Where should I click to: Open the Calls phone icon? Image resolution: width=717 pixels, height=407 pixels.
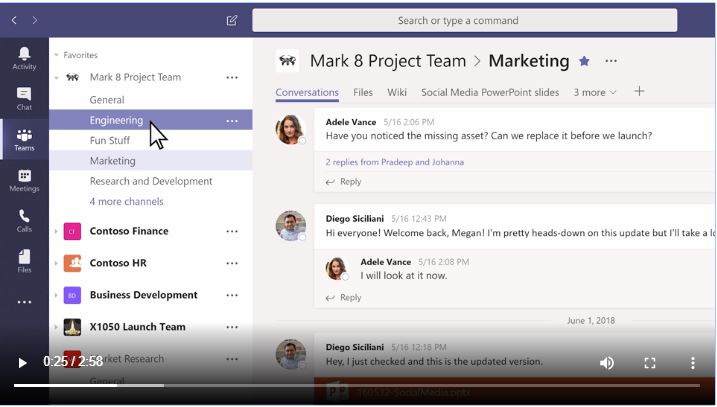click(24, 221)
